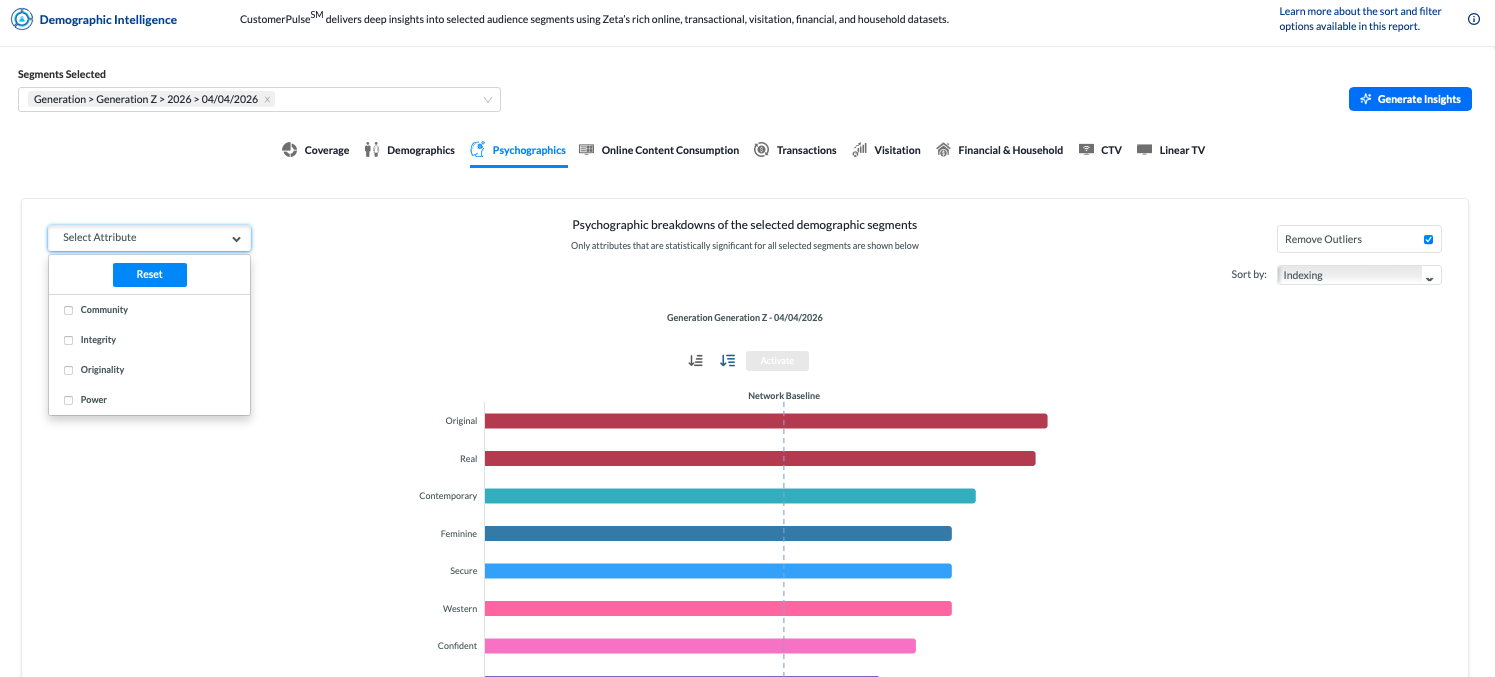Screen dimensions: 1495x677
Task: Switch to the Demographics tab
Action: (409, 150)
